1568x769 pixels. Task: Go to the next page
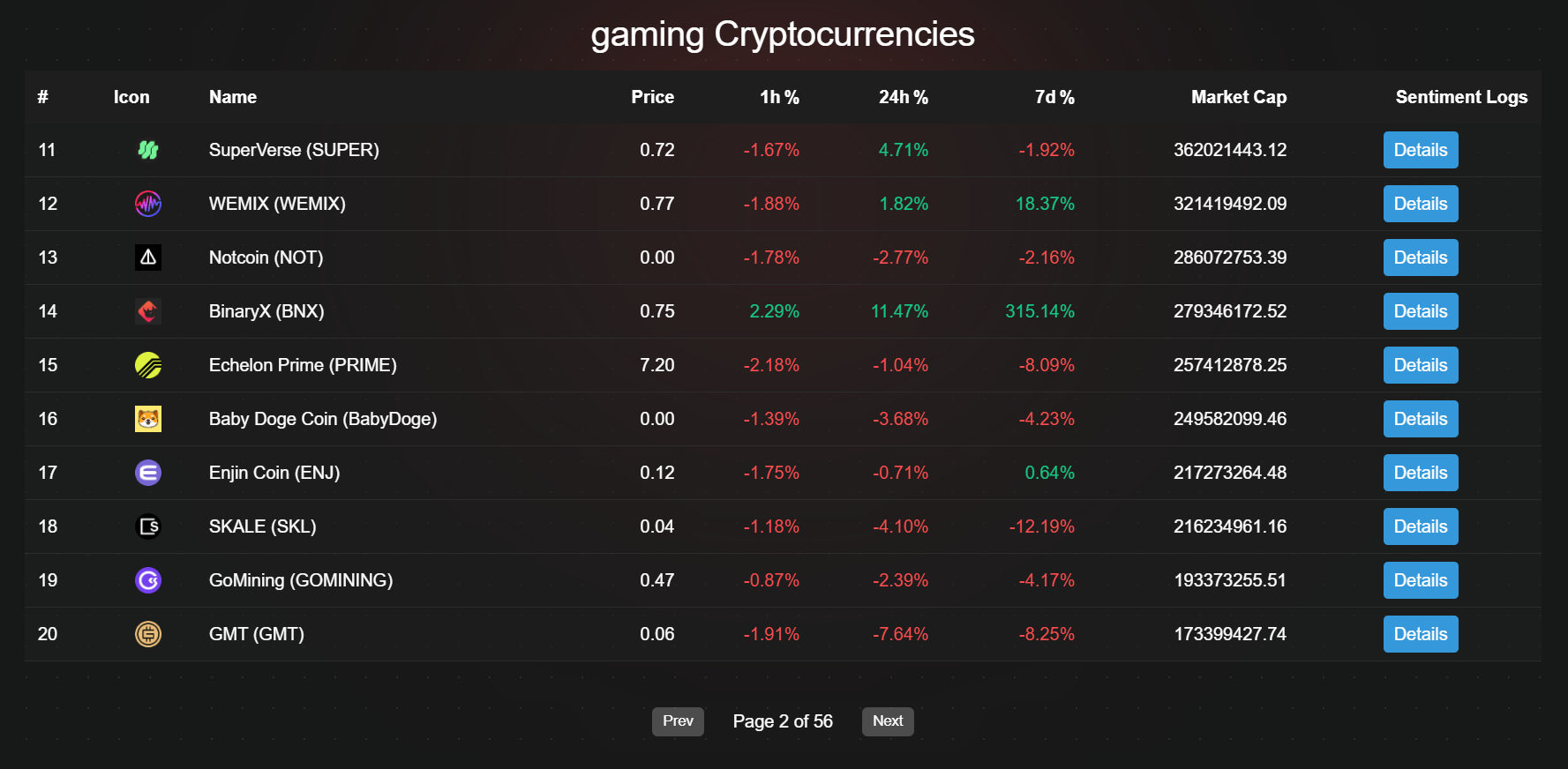click(x=888, y=721)
